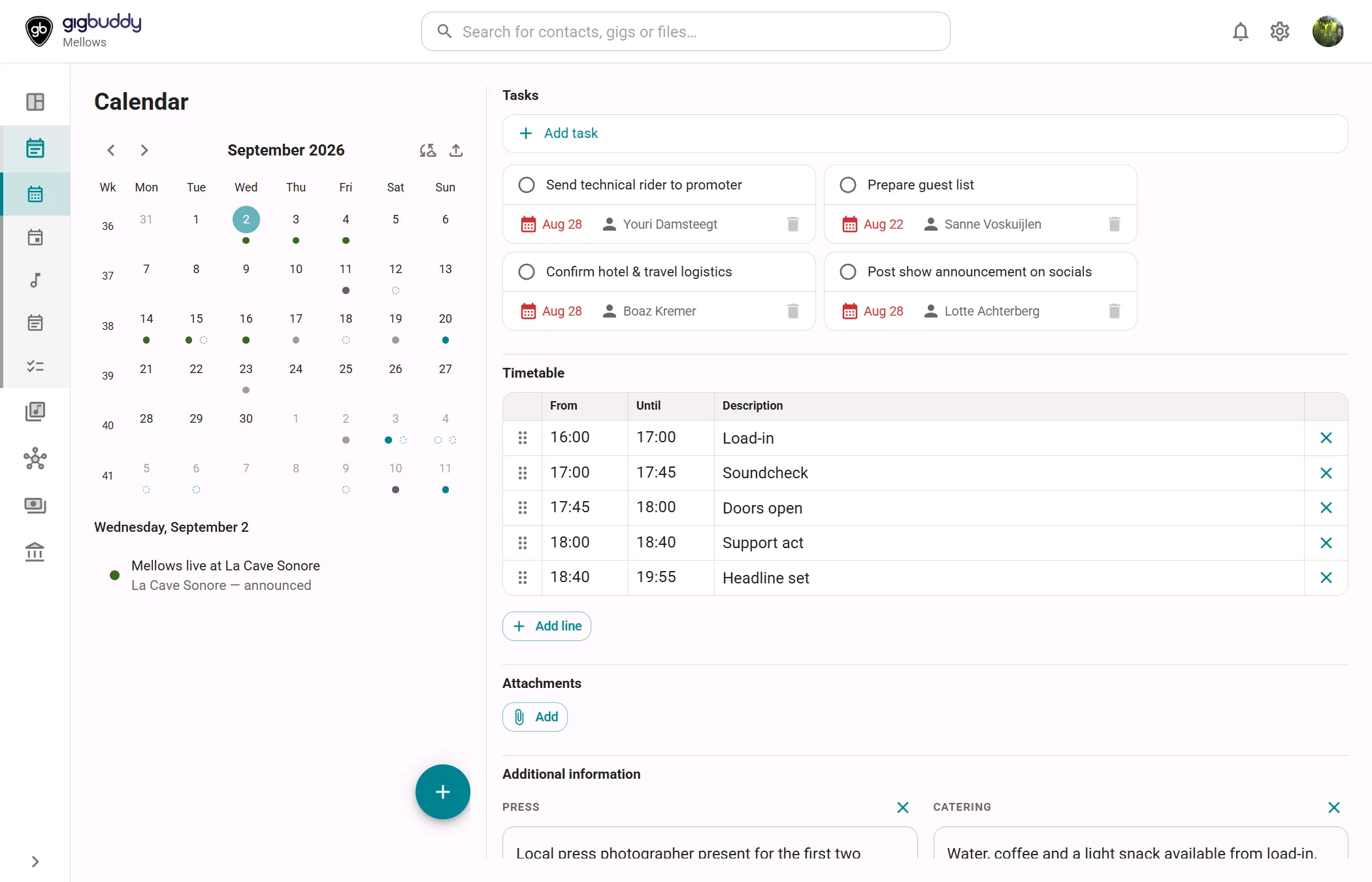Viewport: 1372px width, 882px height.
Task: Open the checklist tasks sidebar icon
Action: coord(35,367)
